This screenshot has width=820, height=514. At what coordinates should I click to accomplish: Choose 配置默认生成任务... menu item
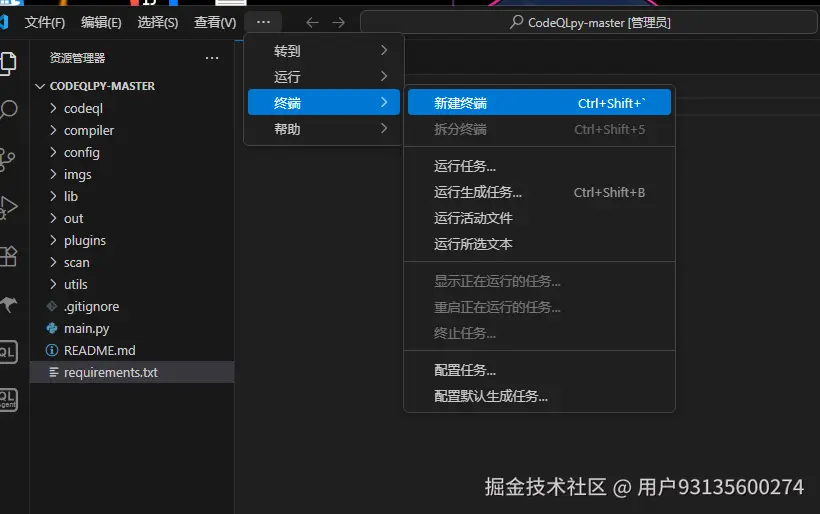click(539, 396)
